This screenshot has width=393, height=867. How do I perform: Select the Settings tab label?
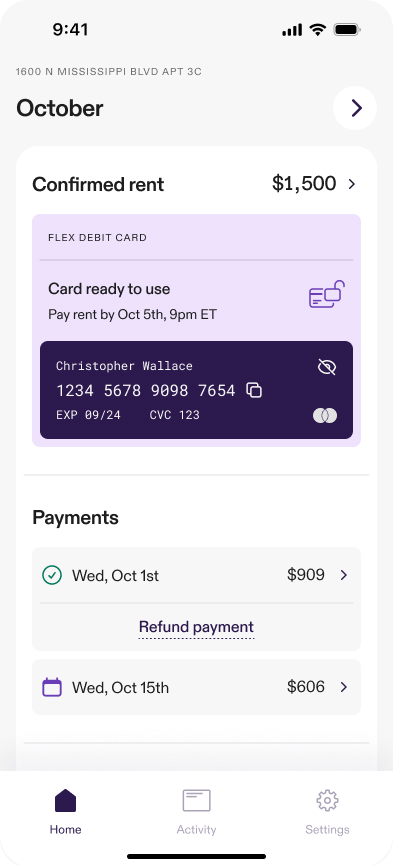(327, 829)
